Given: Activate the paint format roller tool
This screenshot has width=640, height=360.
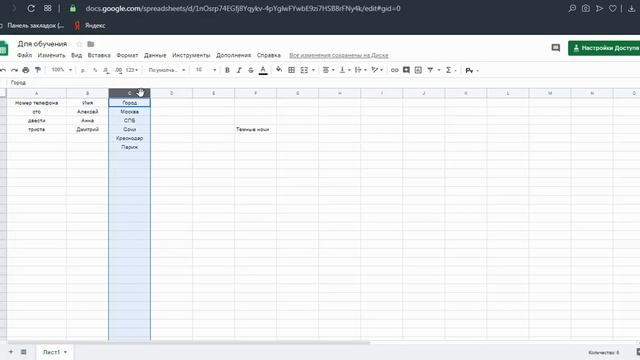Looking at the screenshot, I should (38, 70).
